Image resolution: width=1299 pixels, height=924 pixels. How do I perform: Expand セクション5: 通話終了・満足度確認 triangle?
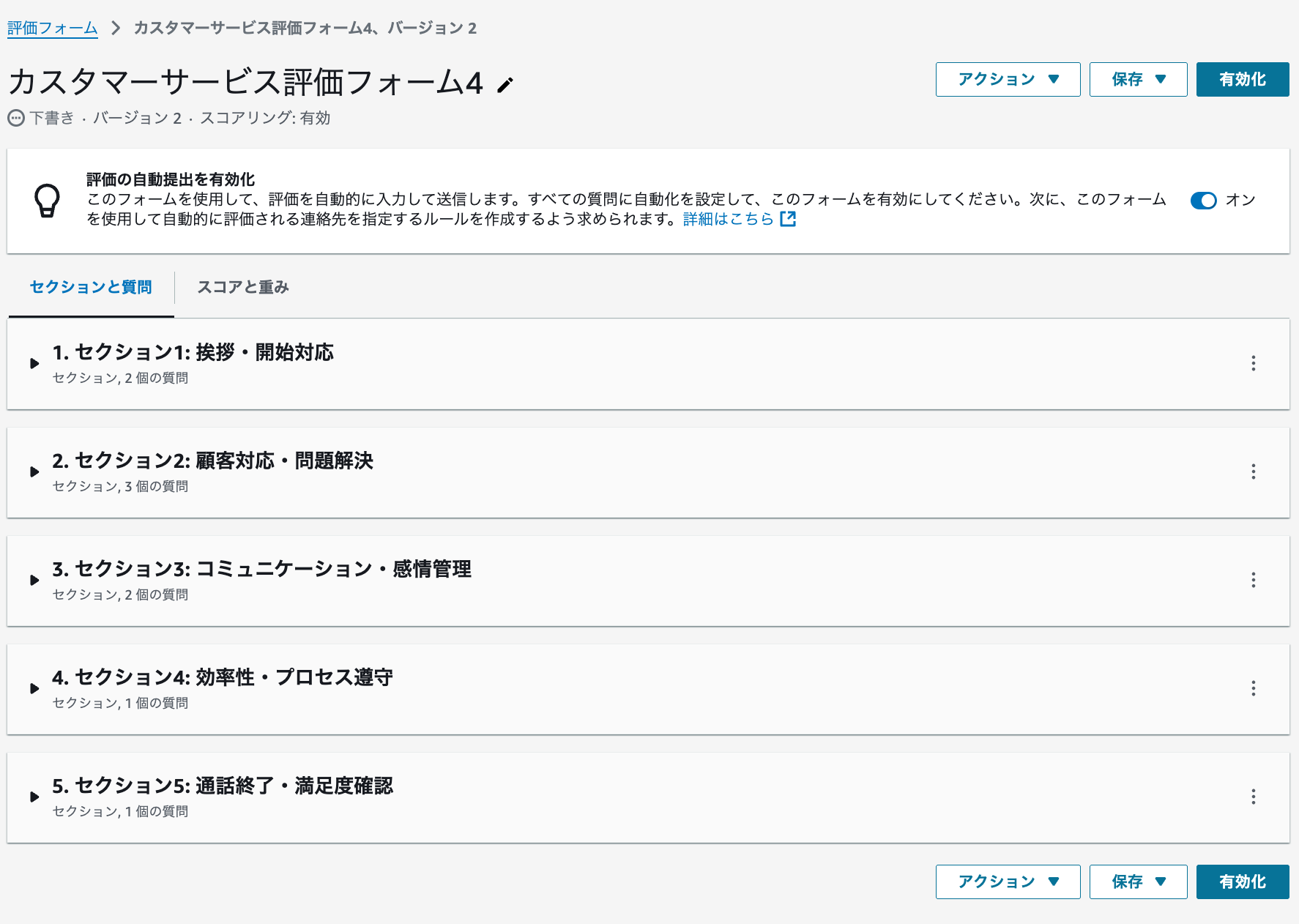[x=34, y=797]
